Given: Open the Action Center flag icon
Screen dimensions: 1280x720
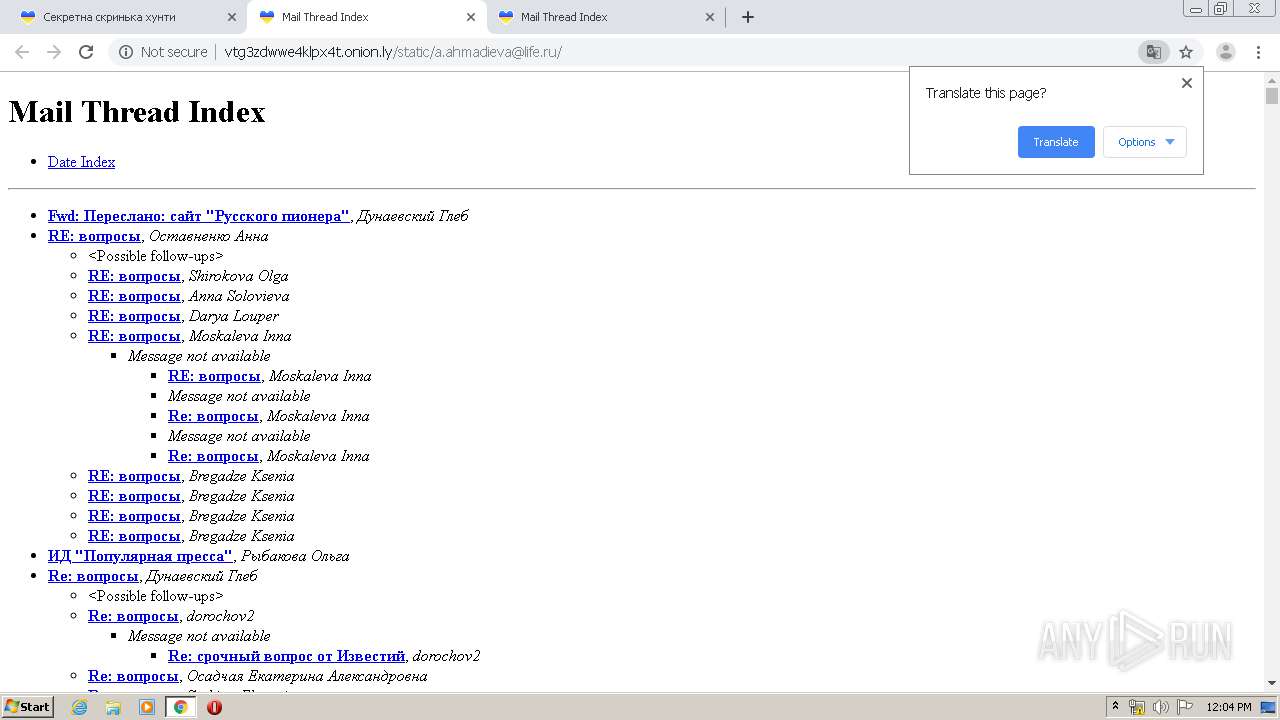Looking at the screenshot, I should pos(1185,707).
